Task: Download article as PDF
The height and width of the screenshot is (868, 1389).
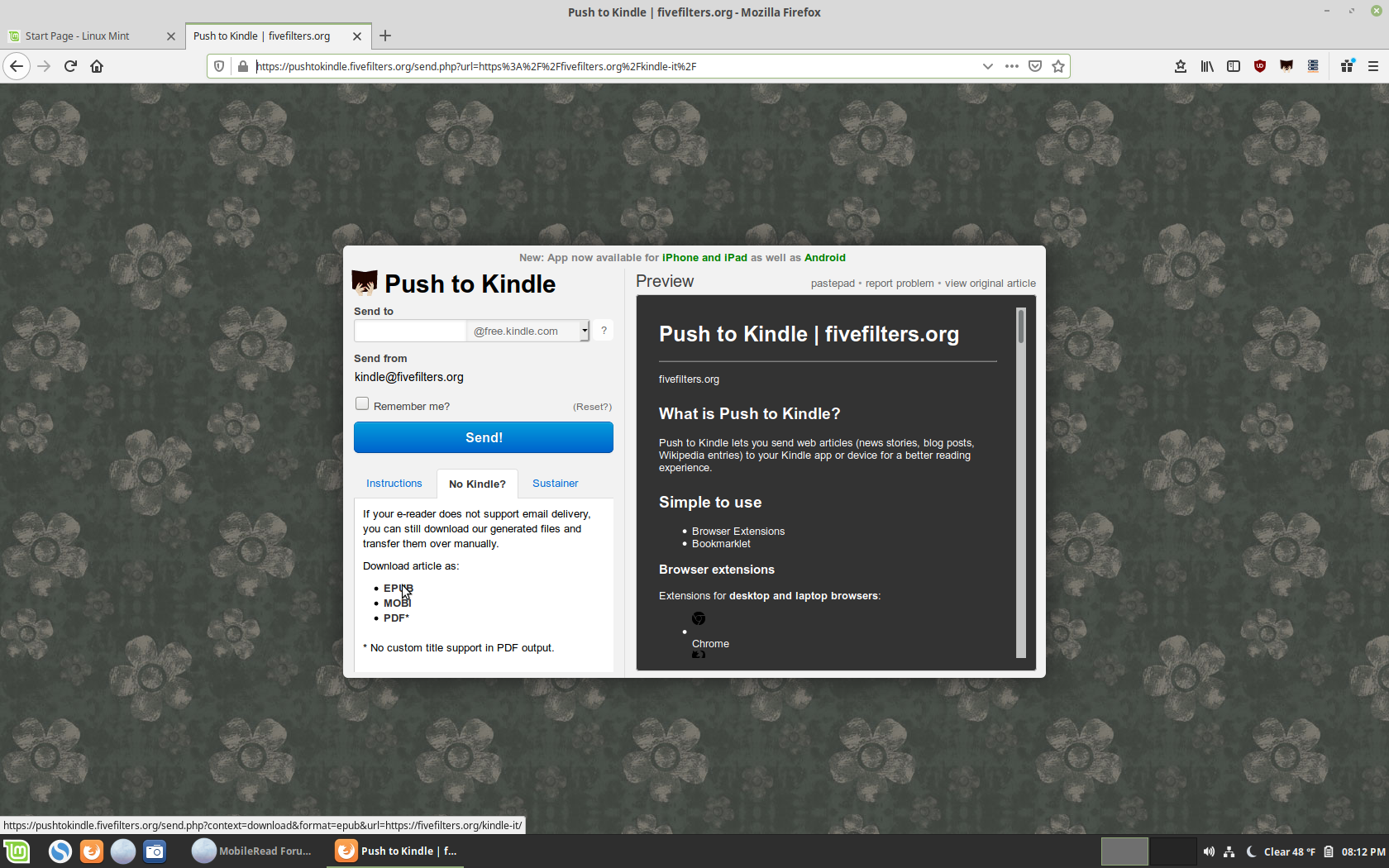Action: pyautogui.click(x=395, y=618)
